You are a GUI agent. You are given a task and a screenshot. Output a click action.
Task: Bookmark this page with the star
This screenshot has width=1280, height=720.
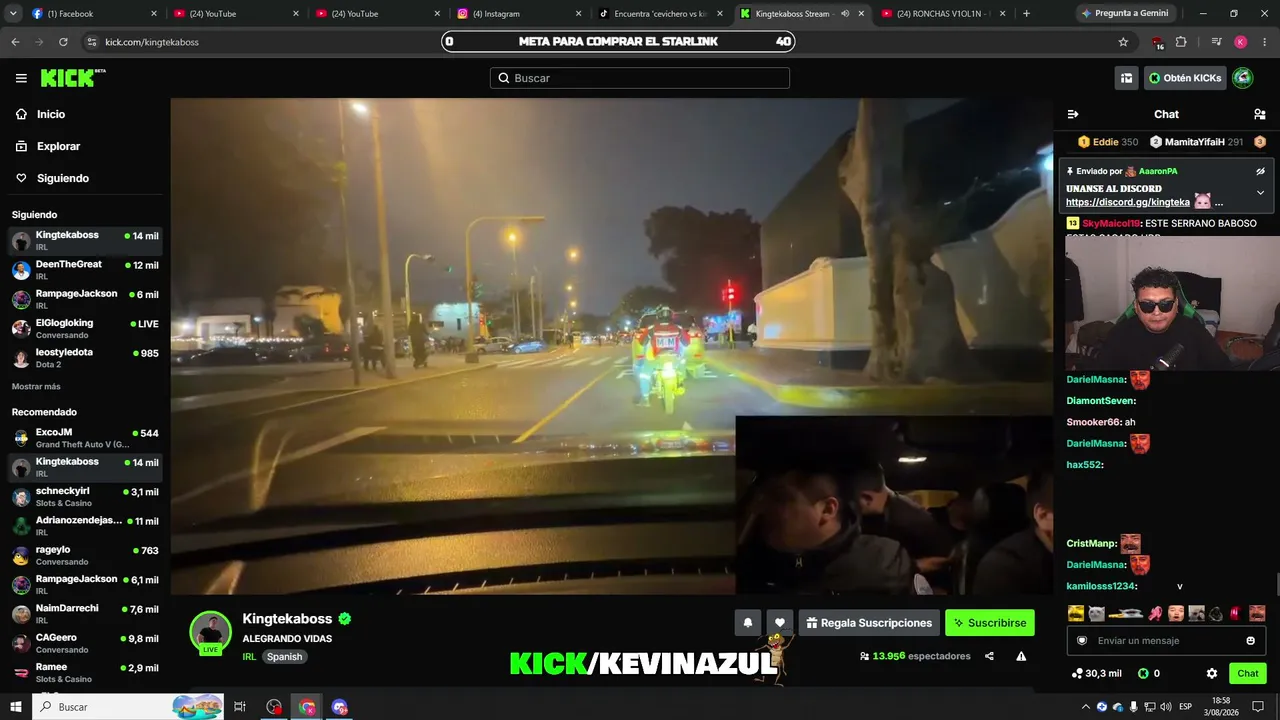click(1123, 42)
